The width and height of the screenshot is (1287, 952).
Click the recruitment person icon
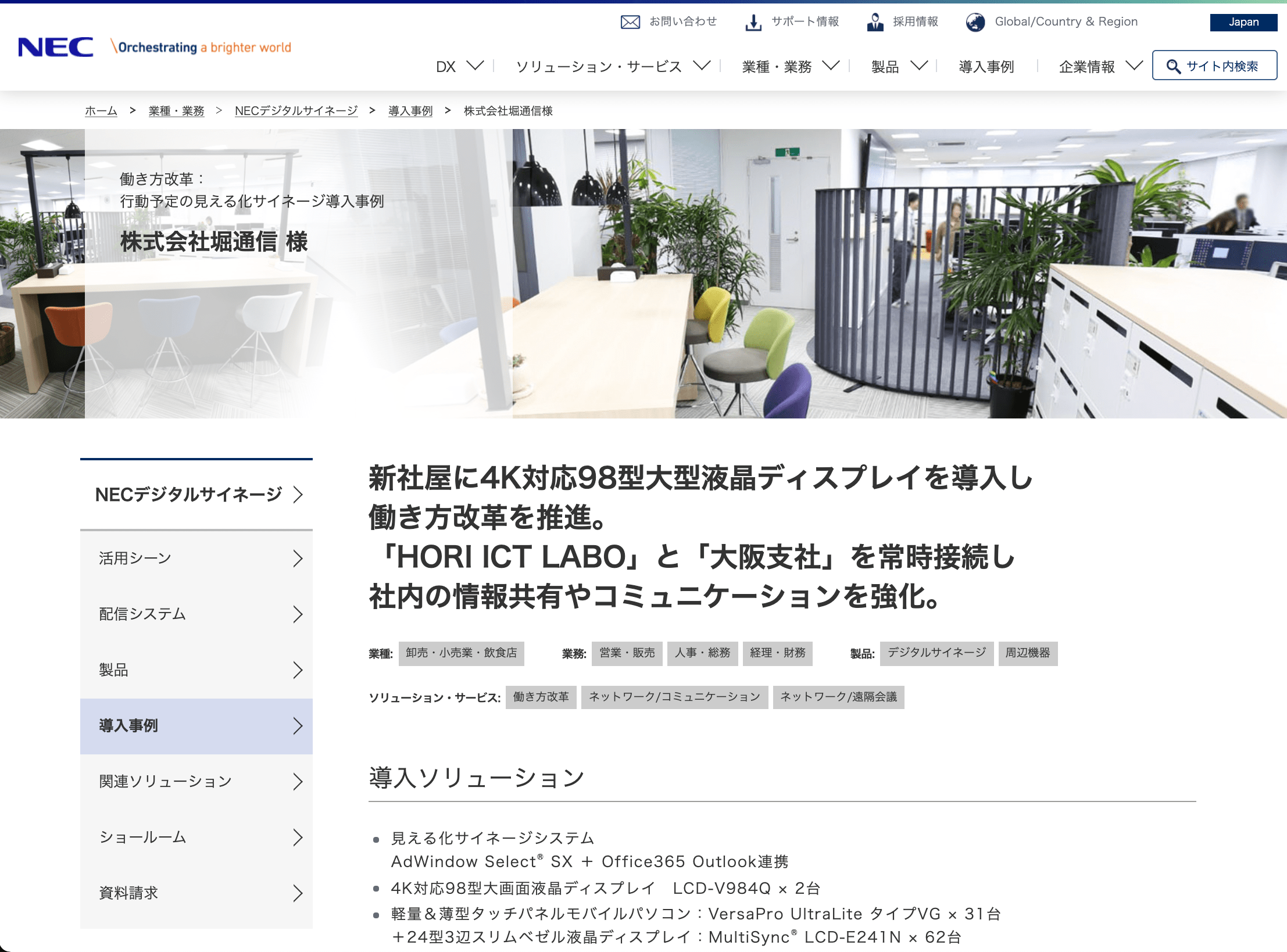click(875, 22)
